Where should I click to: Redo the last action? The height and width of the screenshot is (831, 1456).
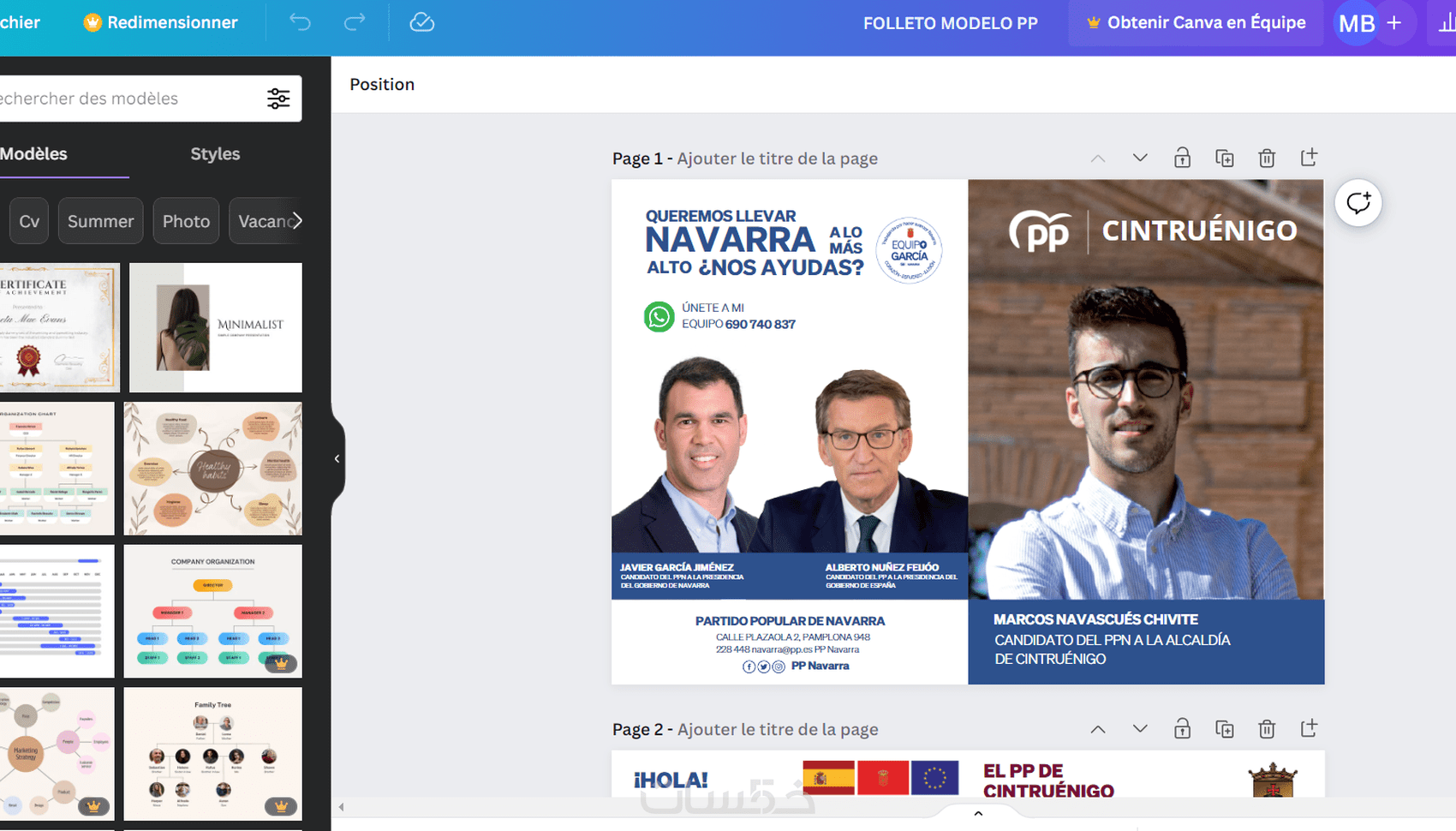pyautogui.click(x=355, y=22)
